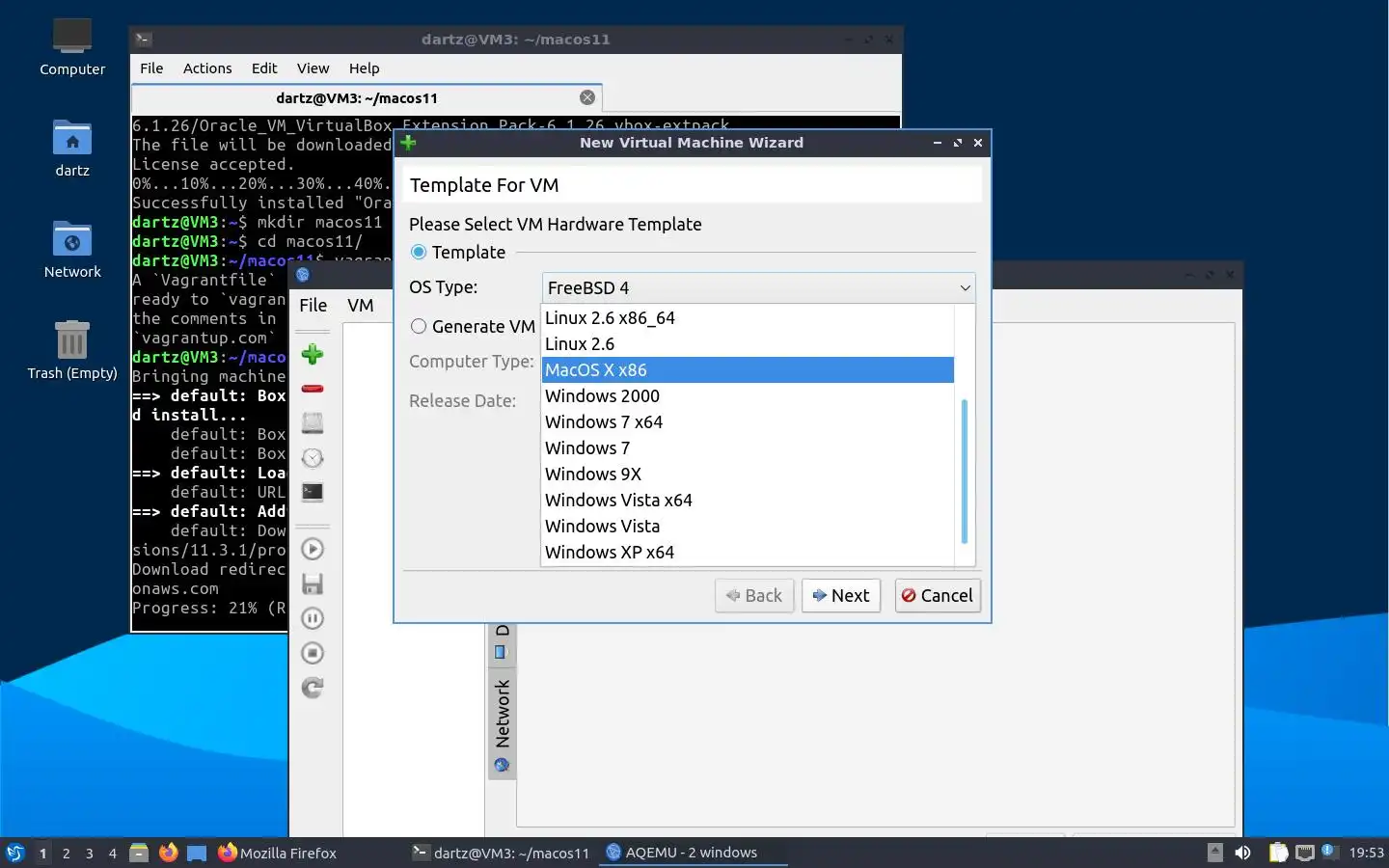The image size is (1389, 868).
Task: Stop the VM with the stop icon
Action: (x=312, y=653)
